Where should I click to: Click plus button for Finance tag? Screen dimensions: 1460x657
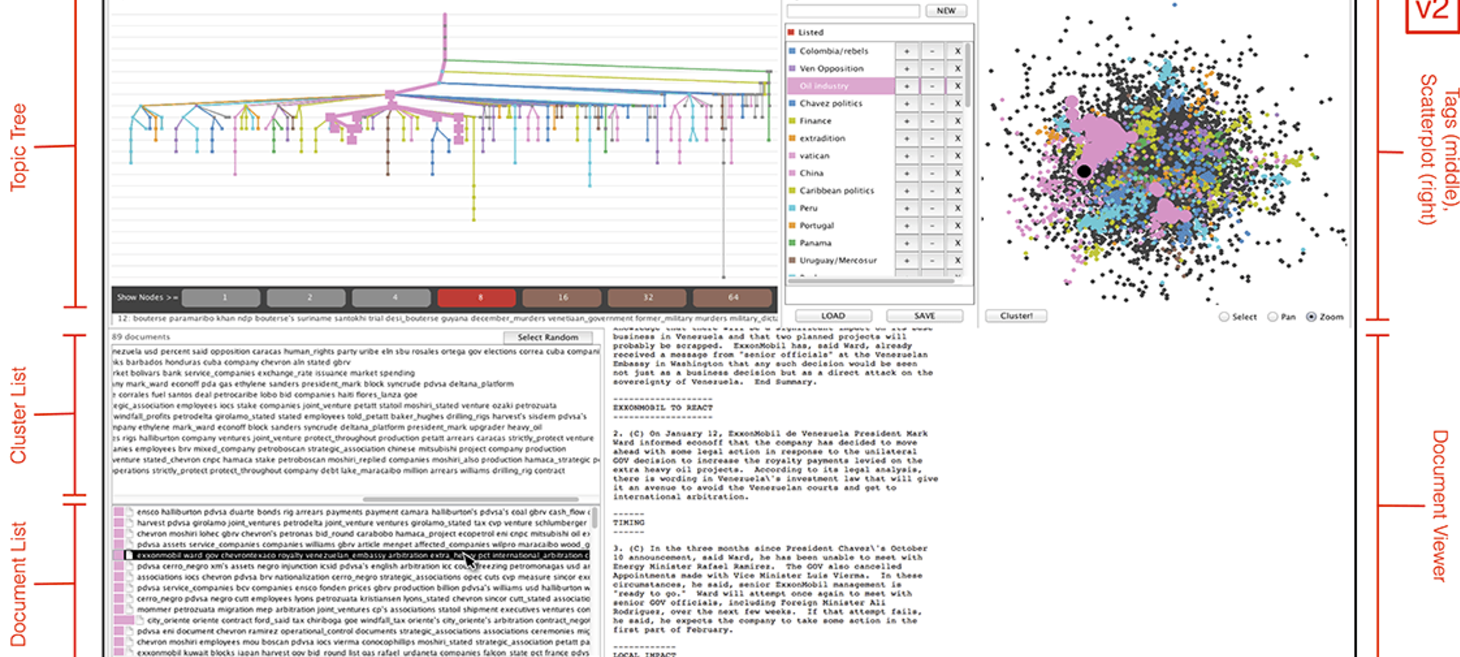[906, 121]
